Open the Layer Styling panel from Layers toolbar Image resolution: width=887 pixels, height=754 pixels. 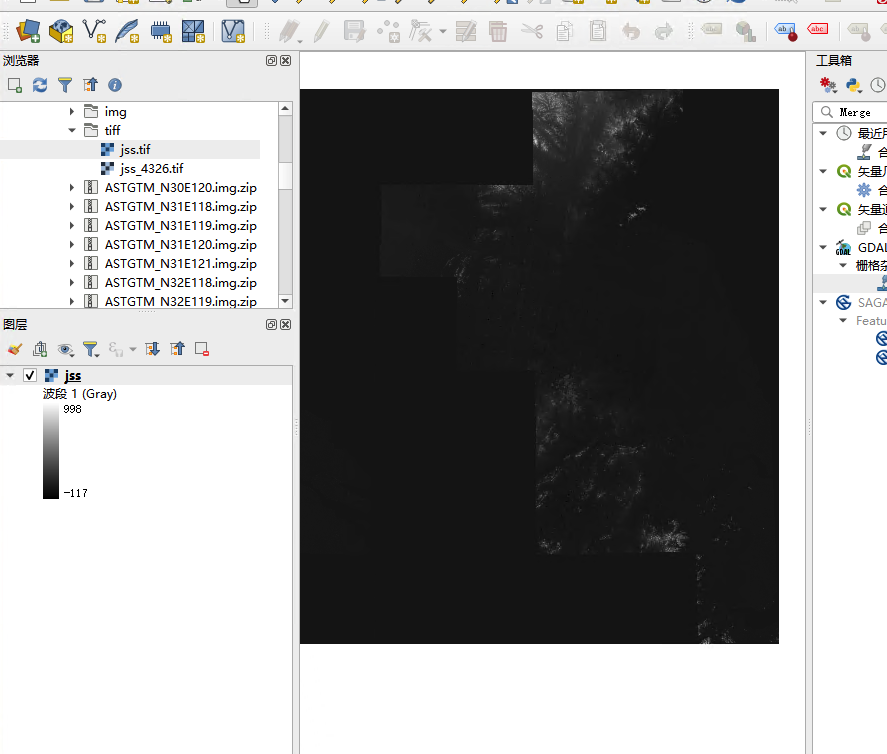(13, 349)
